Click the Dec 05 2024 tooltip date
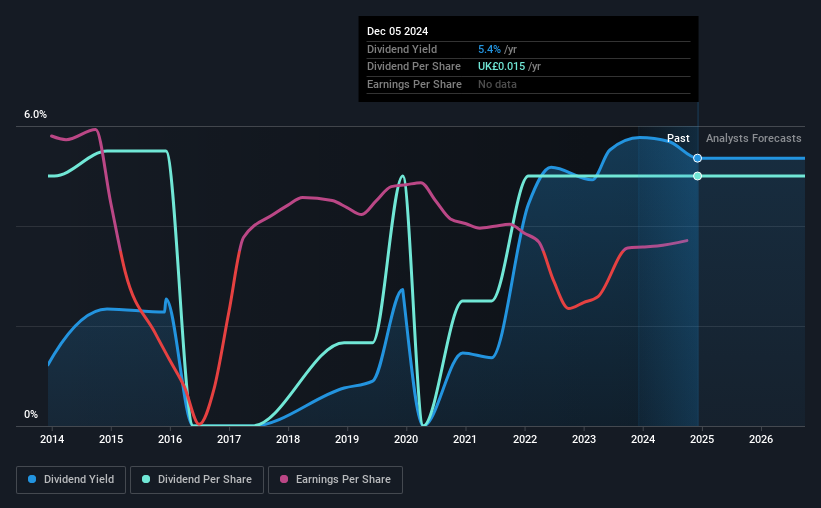 (x=397, y=31)
